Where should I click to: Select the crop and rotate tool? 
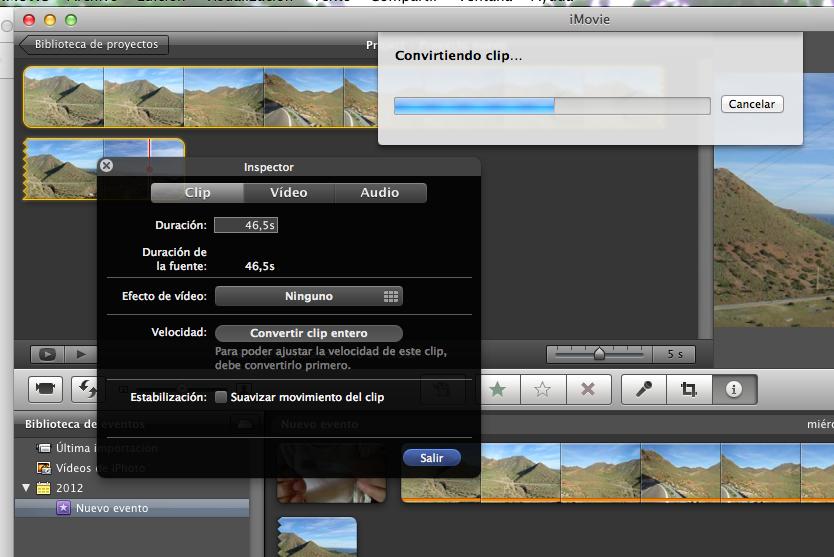click(x=688, y=390)
